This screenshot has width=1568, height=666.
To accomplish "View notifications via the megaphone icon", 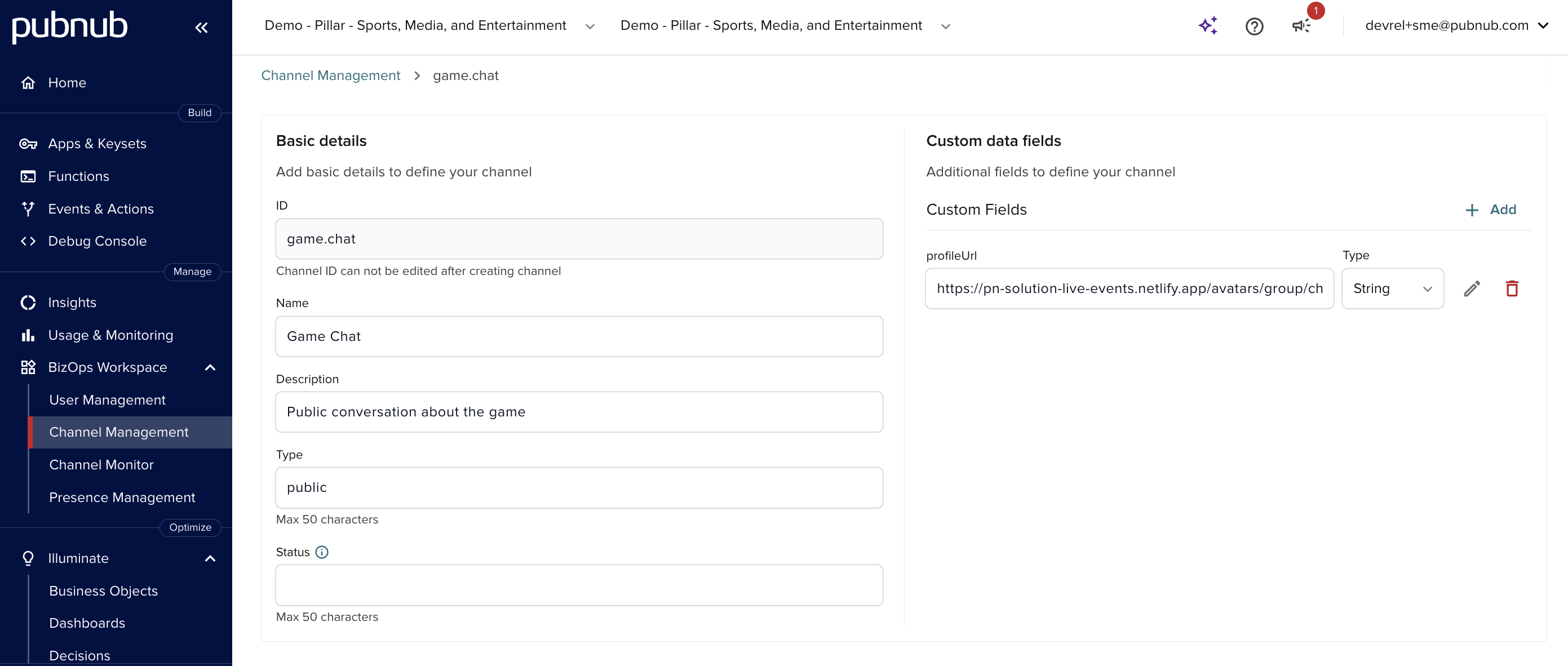I will [1302, 25].
